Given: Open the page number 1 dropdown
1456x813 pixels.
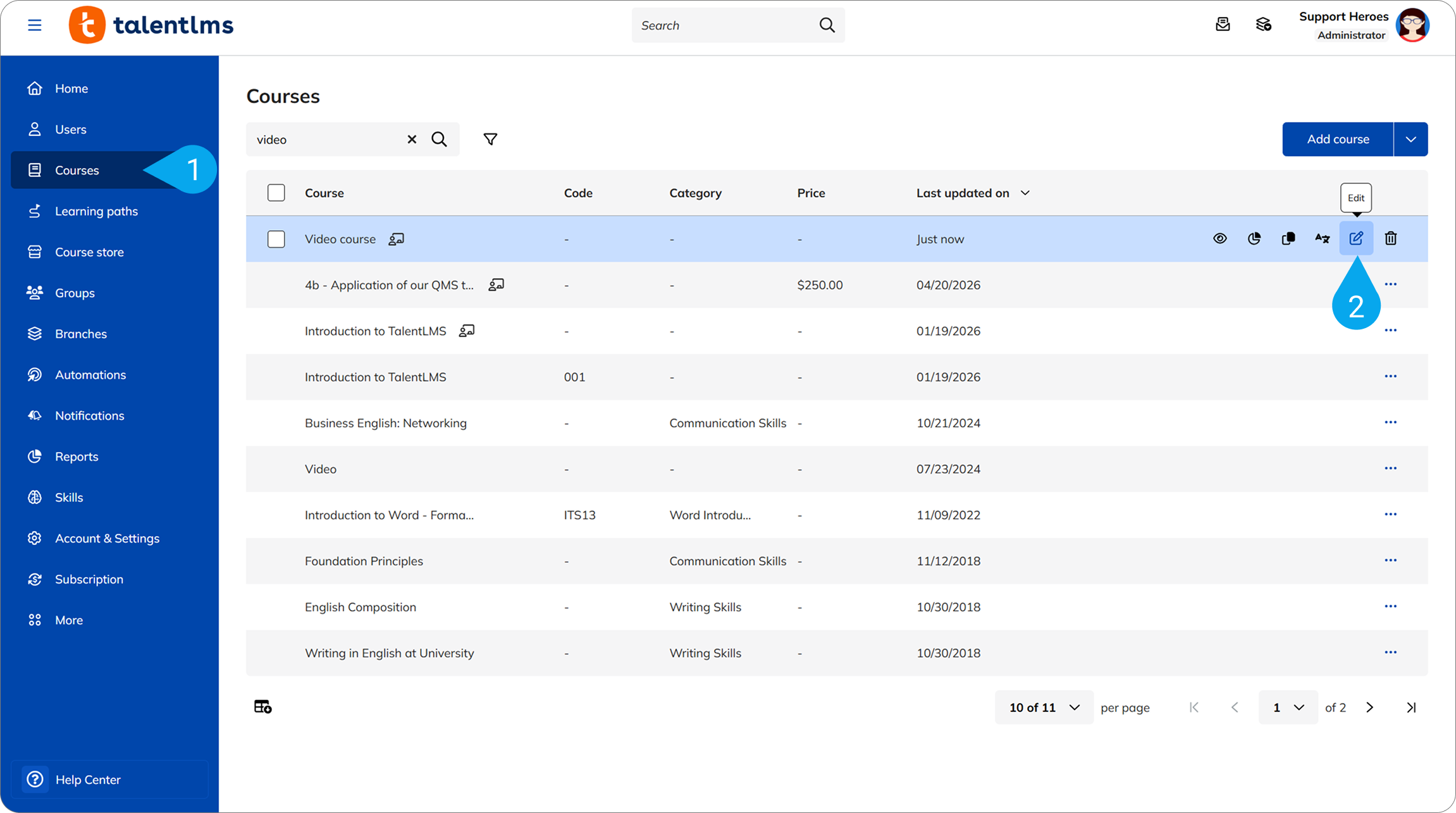Looking at the screenshot, I should 1288,707.
